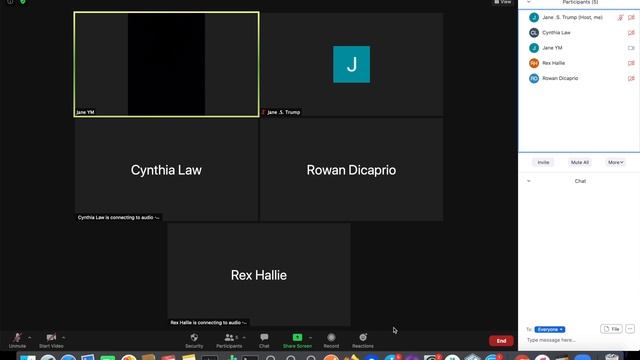Click the Participants (5) panel header

point(580,2)
